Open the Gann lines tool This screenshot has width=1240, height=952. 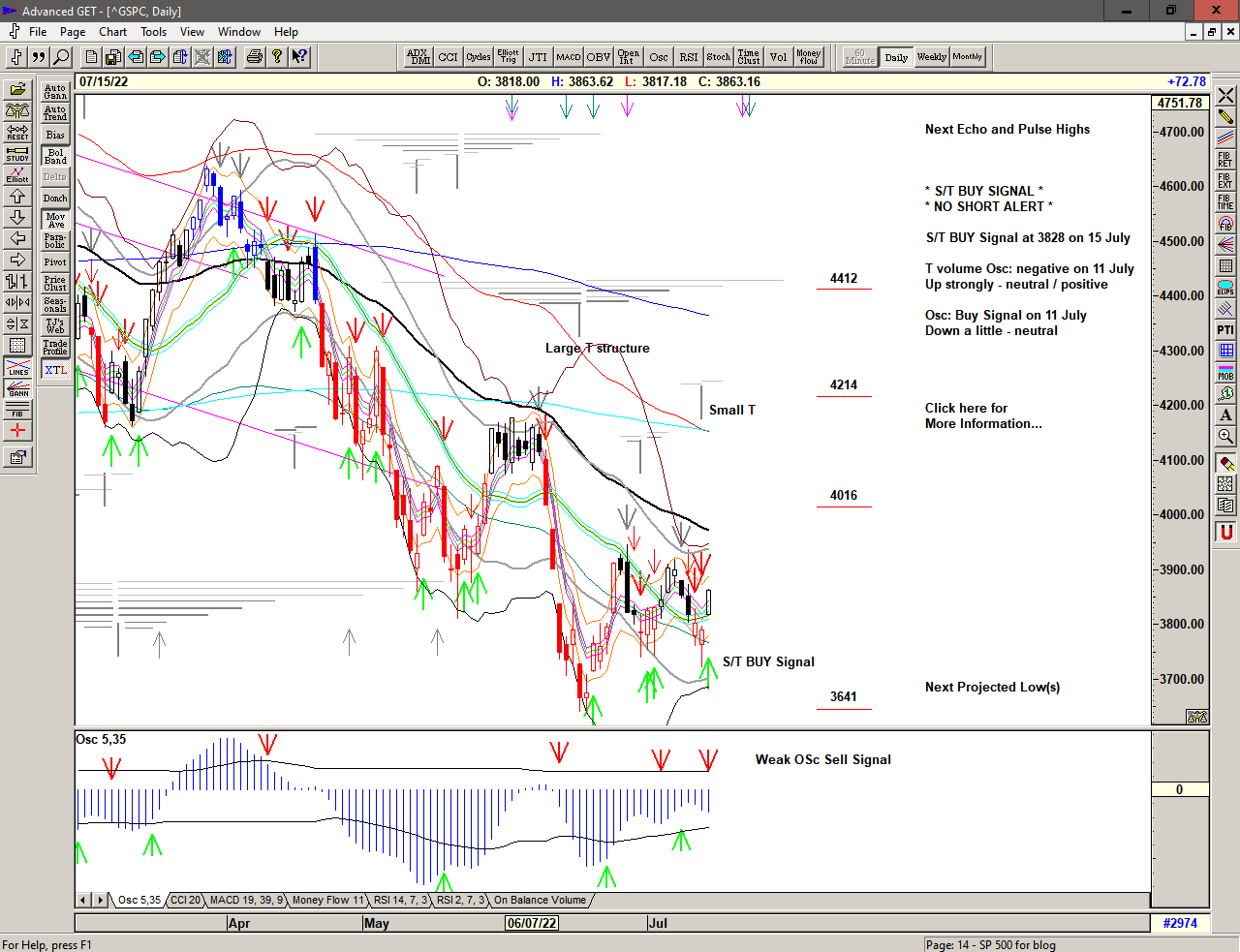[x=17, y=390]
